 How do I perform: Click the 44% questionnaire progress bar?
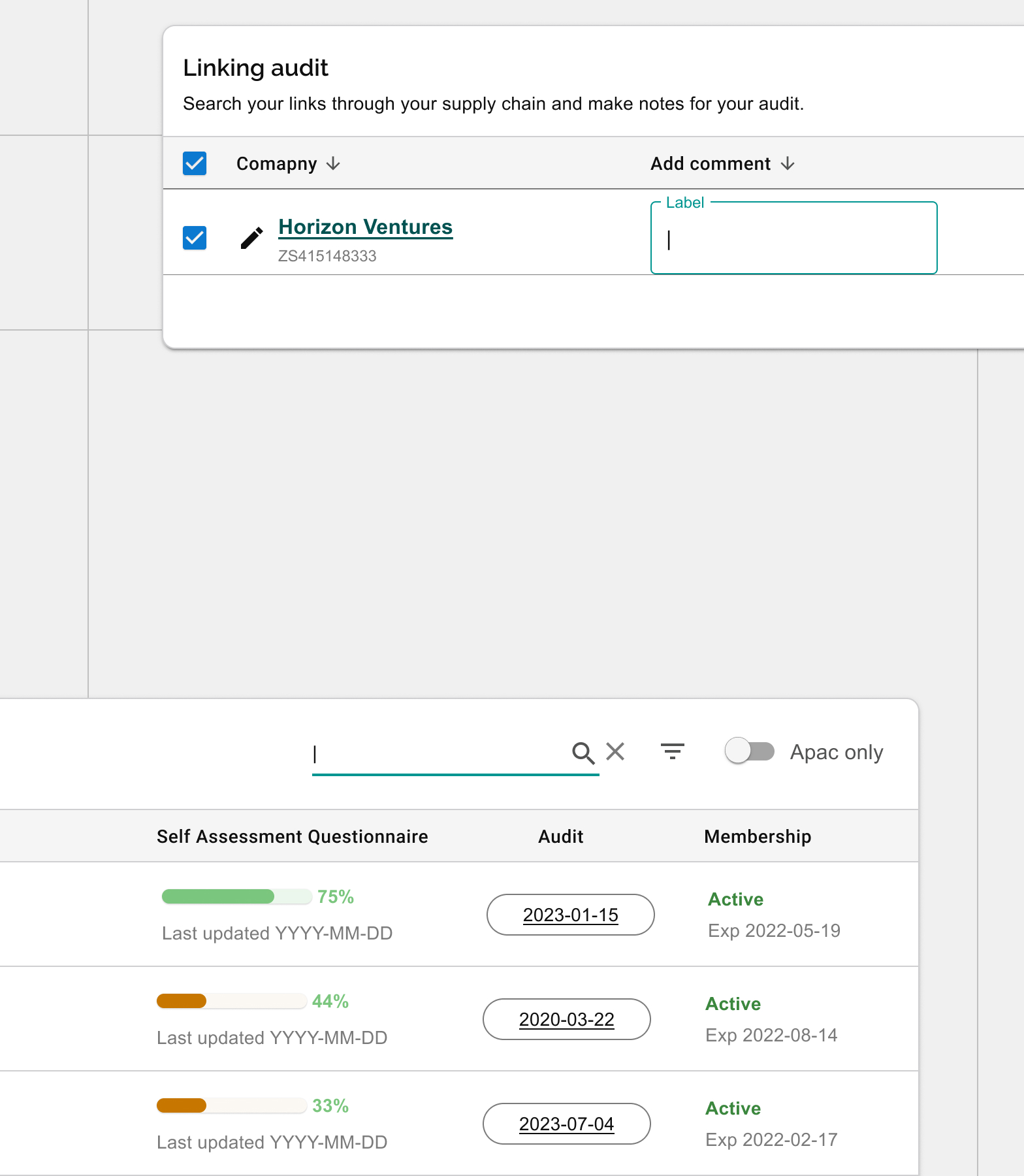tap(231, 1001)
